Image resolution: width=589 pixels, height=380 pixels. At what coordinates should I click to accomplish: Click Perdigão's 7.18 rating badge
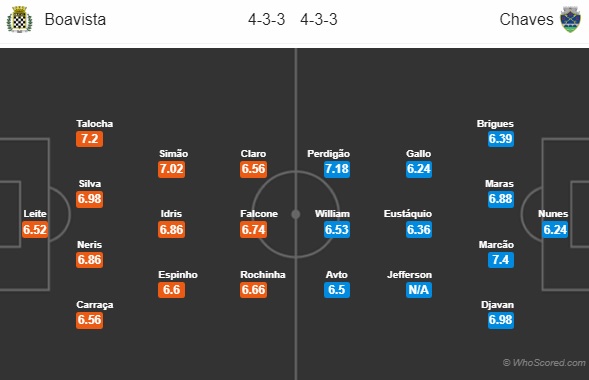point(337,169)
